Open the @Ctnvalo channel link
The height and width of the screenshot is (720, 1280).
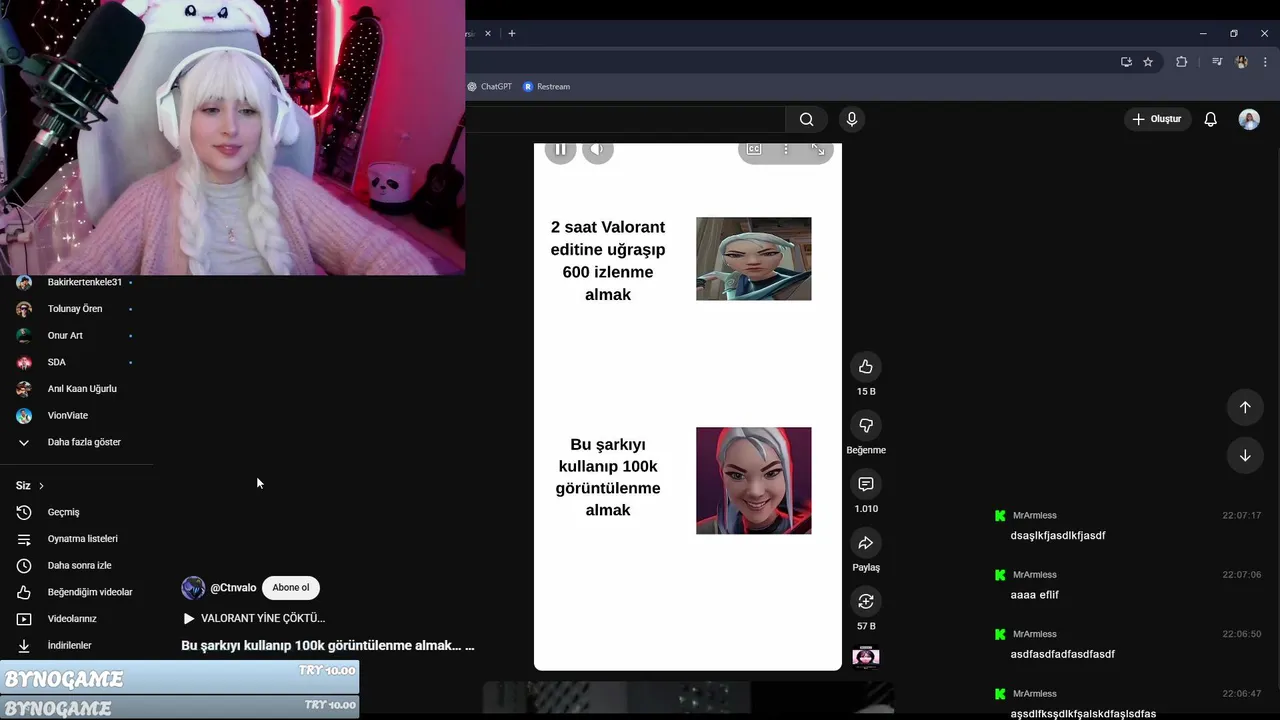point(233,588)
